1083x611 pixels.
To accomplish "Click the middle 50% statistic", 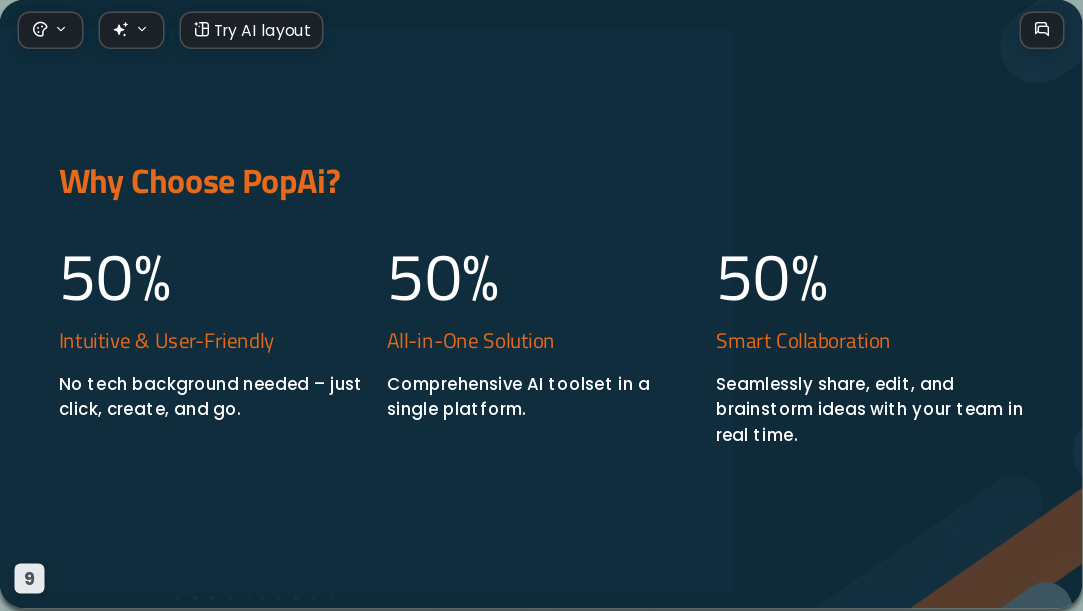I will (443, 278).
